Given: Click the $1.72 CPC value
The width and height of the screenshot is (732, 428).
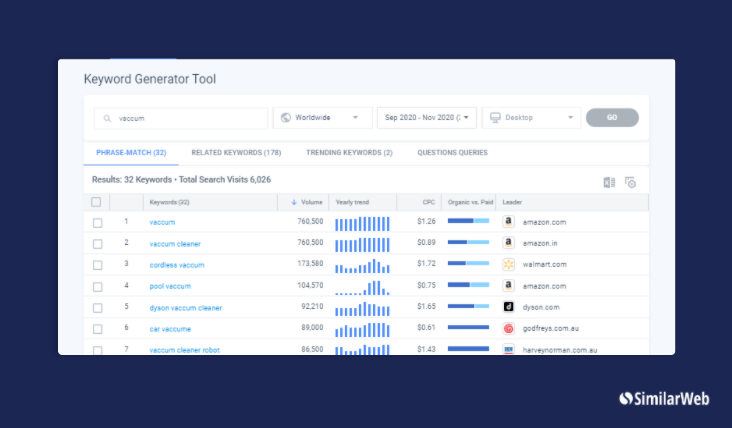Looking at the screenshot, I should tap(426, 264).
